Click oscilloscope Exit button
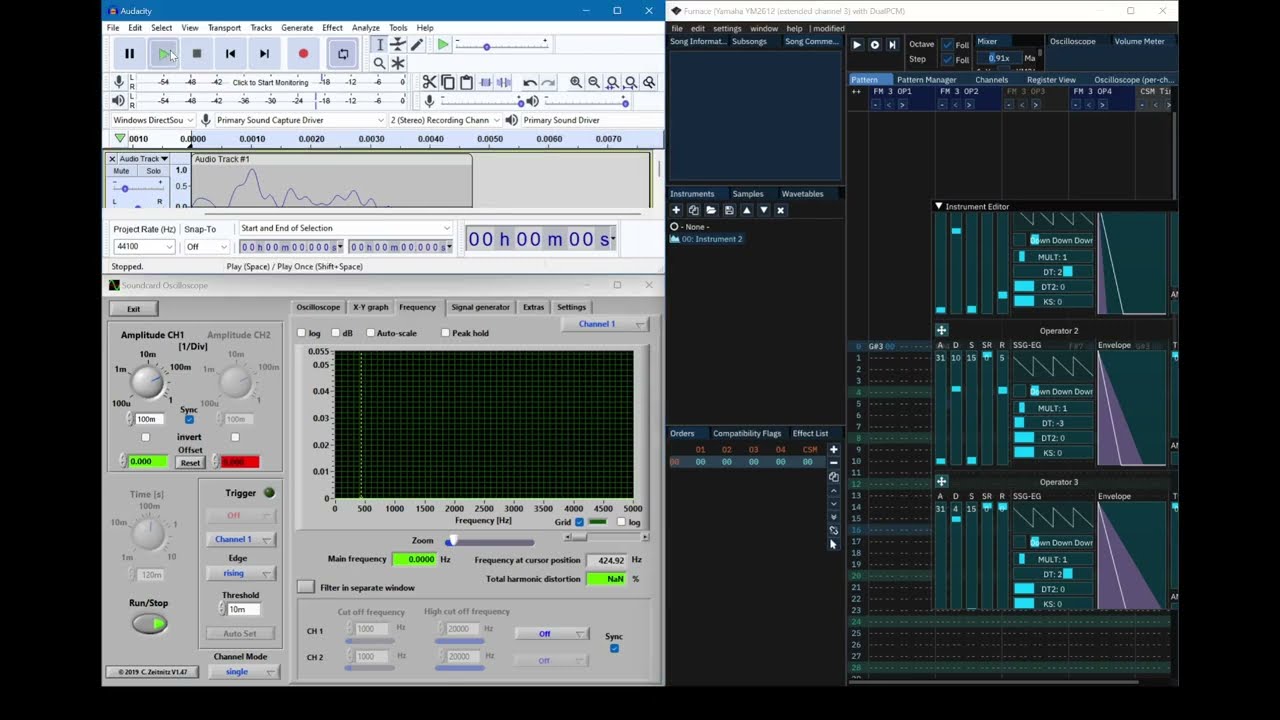Image resolution: width=1280 pixels, height=720 pixels. (133, 309)
